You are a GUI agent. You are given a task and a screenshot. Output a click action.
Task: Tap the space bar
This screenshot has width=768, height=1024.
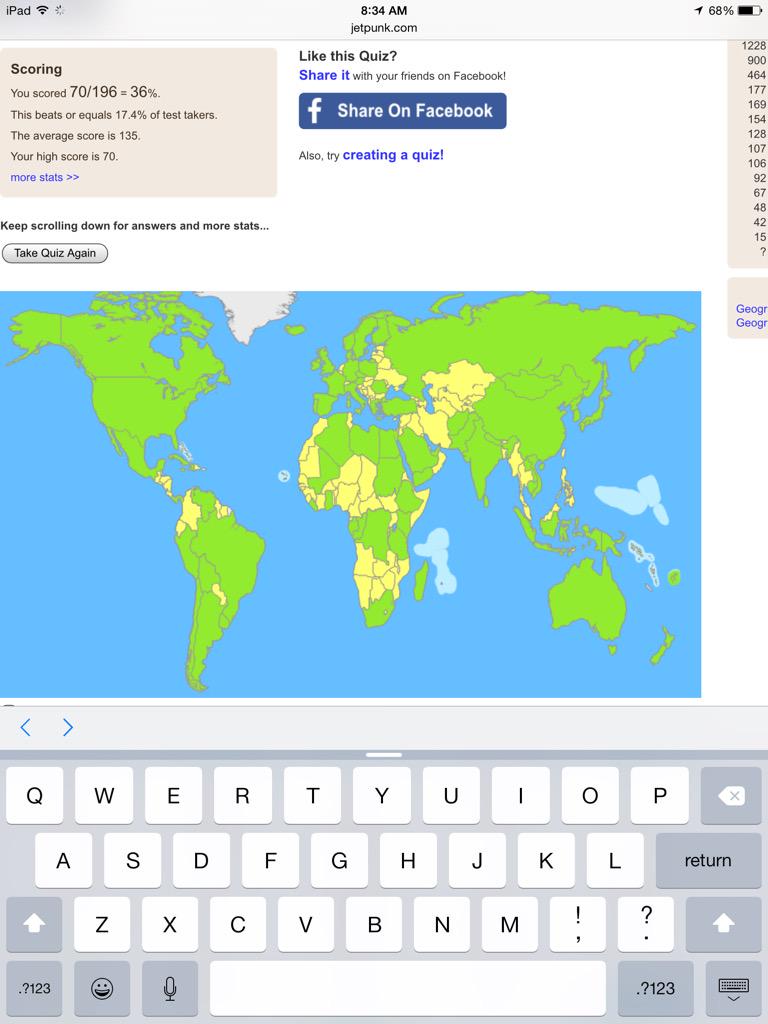pyautogui.click(x=408, y=988)
